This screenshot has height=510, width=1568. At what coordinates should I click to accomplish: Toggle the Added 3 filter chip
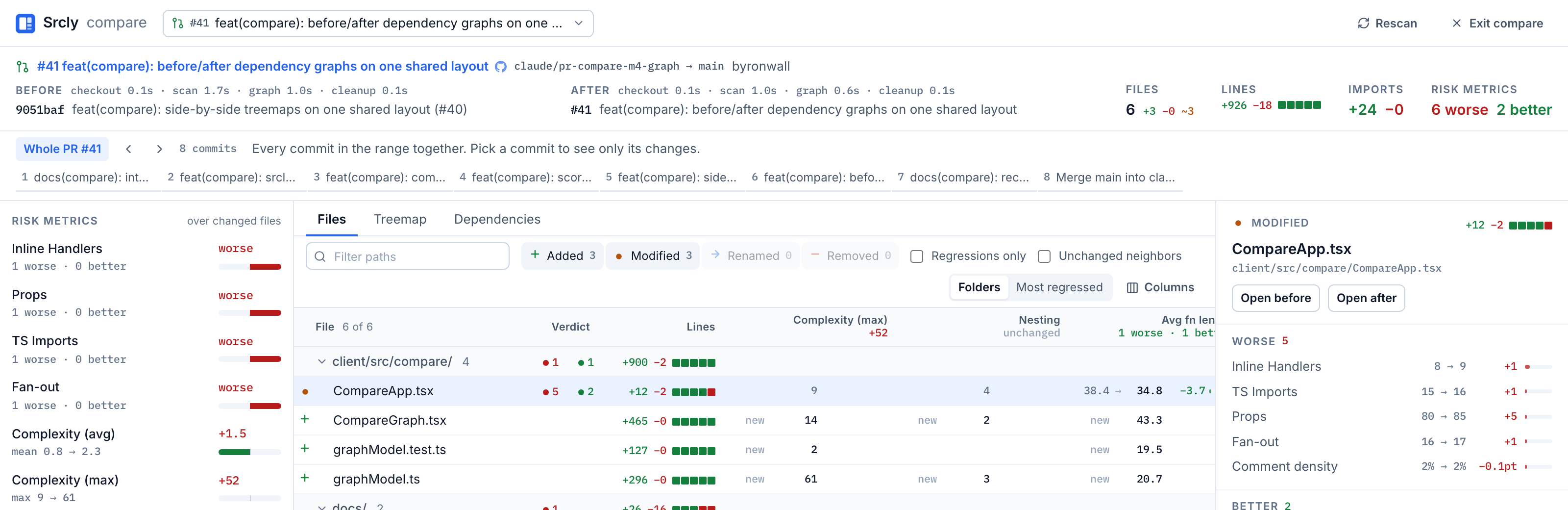click(x=563, y=256)
